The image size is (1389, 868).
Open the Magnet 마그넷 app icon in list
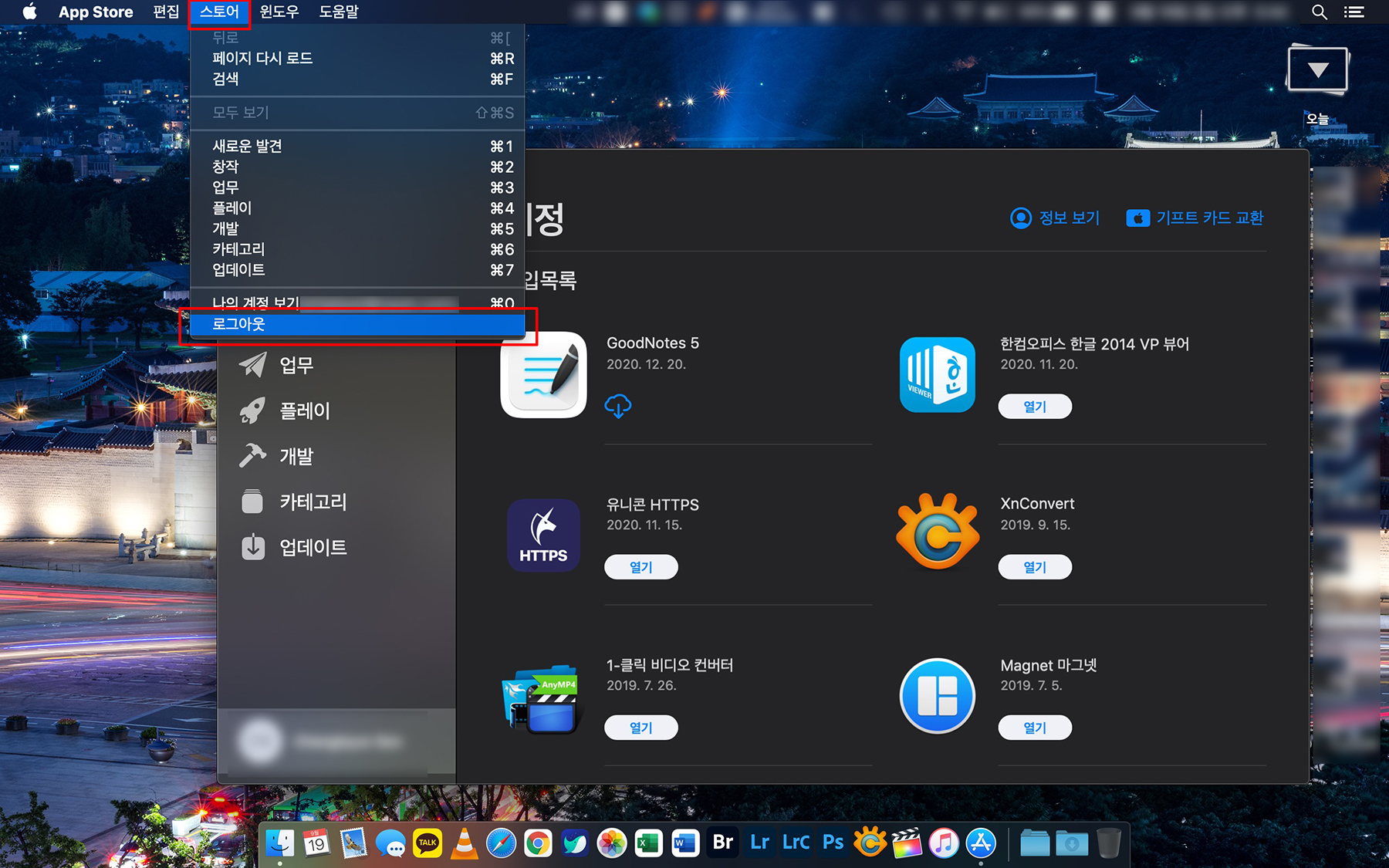pyautogui.click(x=938, y=696)
